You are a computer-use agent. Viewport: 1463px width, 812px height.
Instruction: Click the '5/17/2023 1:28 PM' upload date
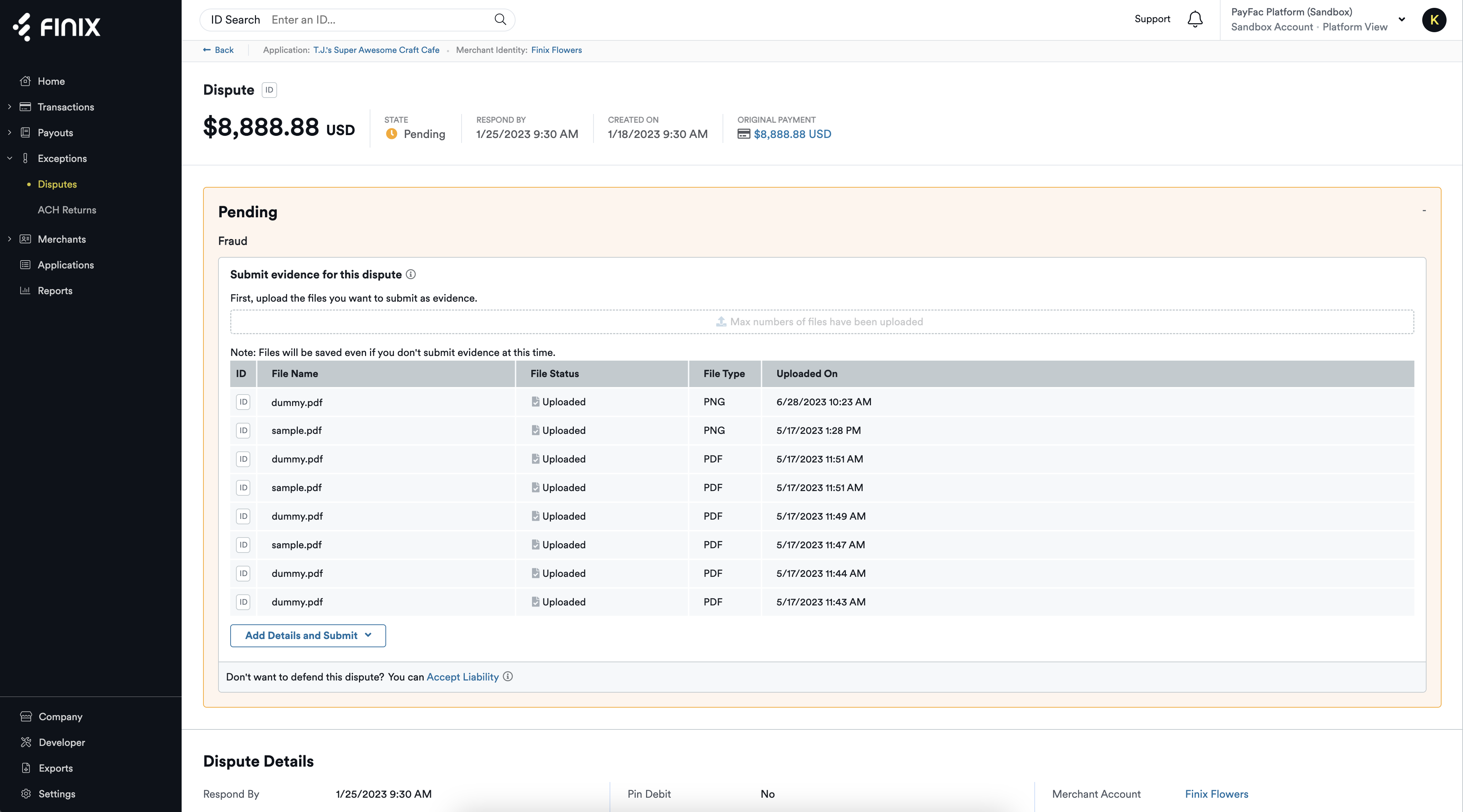click(x=818, y=430)
